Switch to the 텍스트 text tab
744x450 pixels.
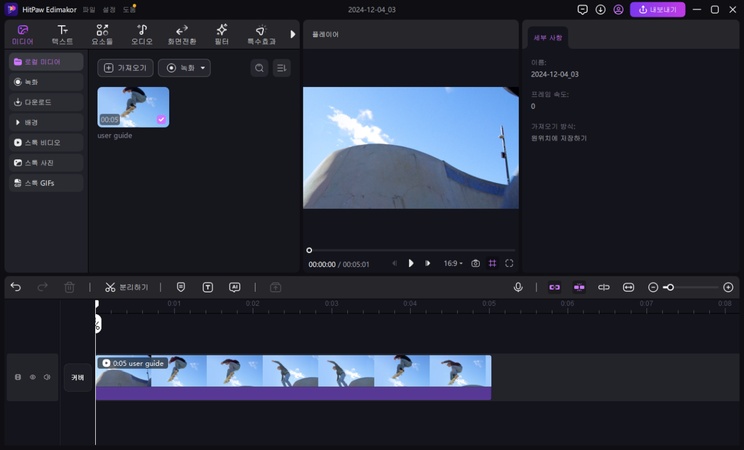click(x=62, y=35)
